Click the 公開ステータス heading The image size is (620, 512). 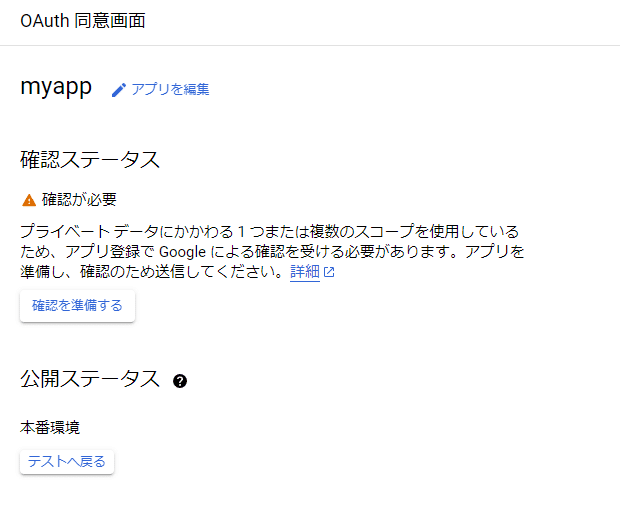pyautogui.click(x=90, y=379)
